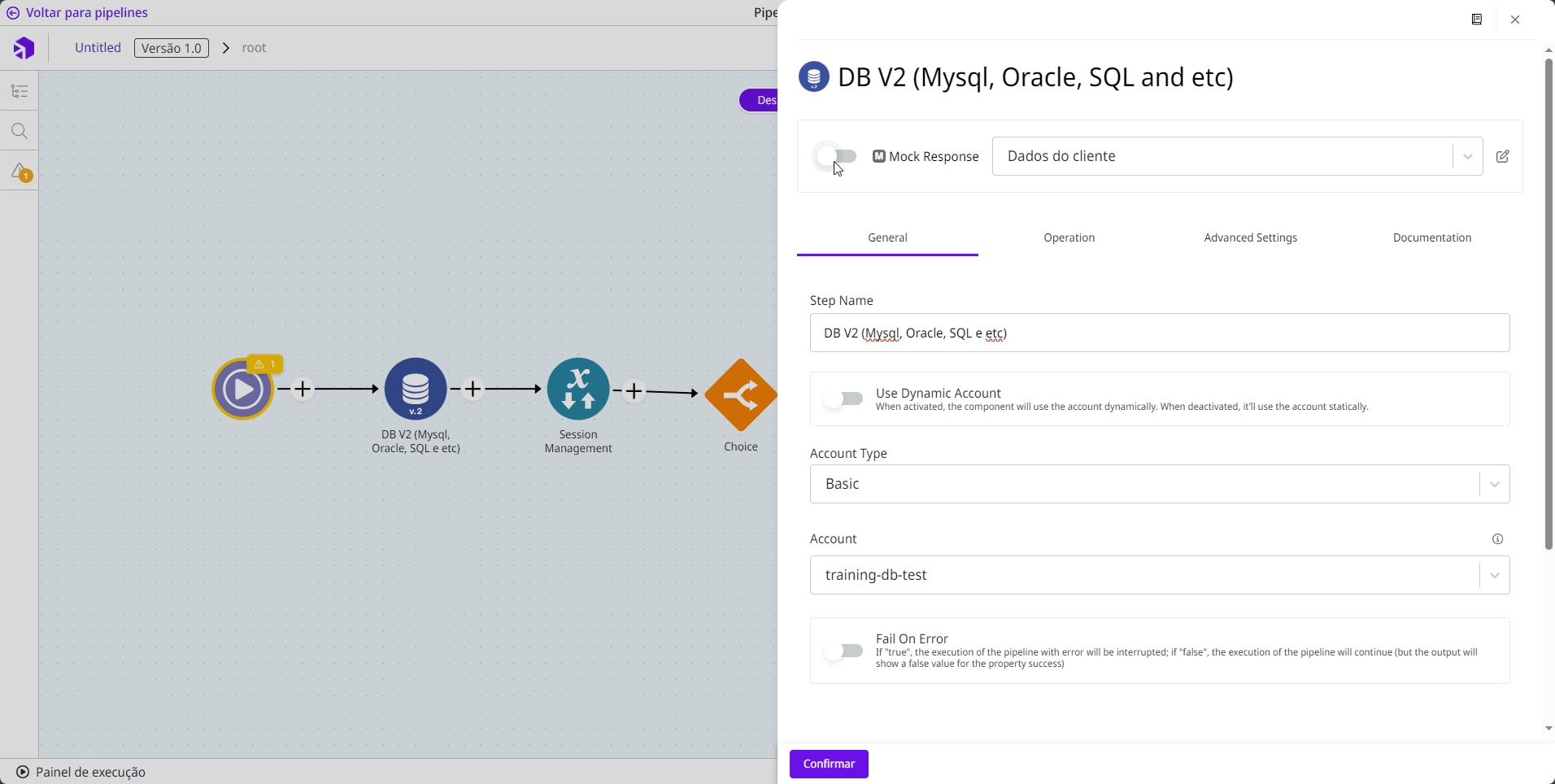Image resolution: width=1555 pixels, height=784 pixels.
Task: Toggle the Fail On Error switch
Action: coord(843,651)
